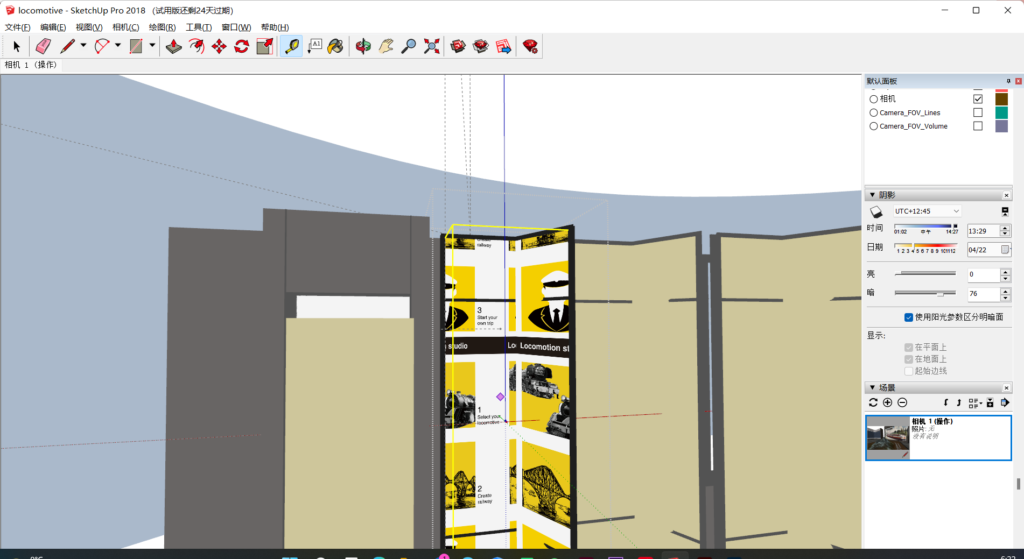Click the refresh scene icon
This screenshot has width=1024, height=559.
point(873,403)
